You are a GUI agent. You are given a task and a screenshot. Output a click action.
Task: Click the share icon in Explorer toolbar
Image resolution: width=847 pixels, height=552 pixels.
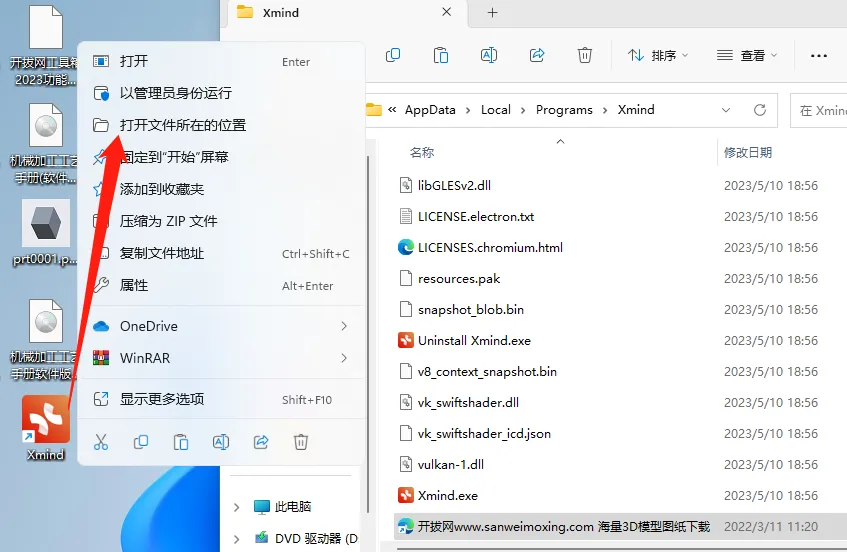coord(537,55)
